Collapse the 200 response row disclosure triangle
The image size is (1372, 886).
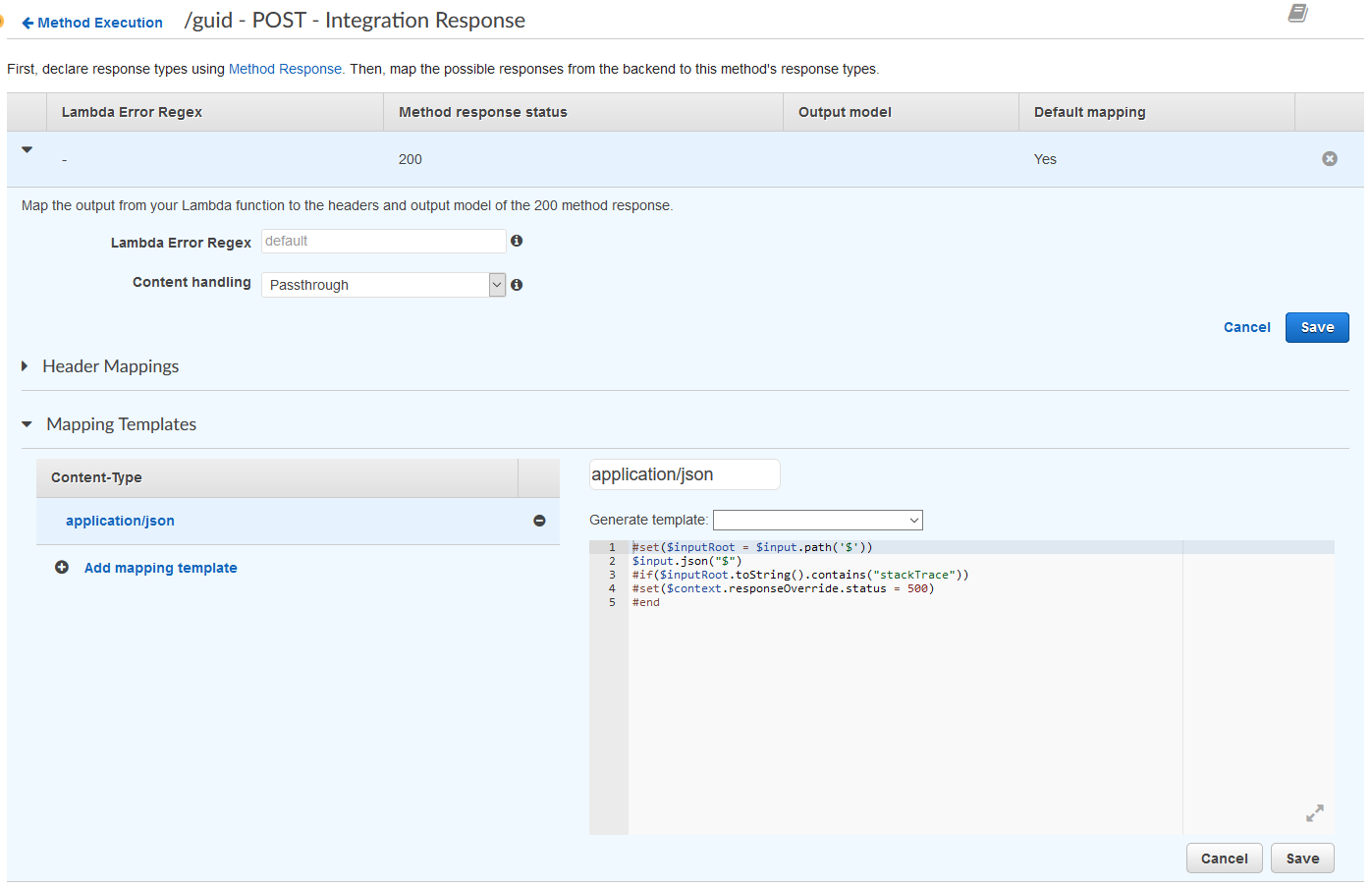(26, 149)
